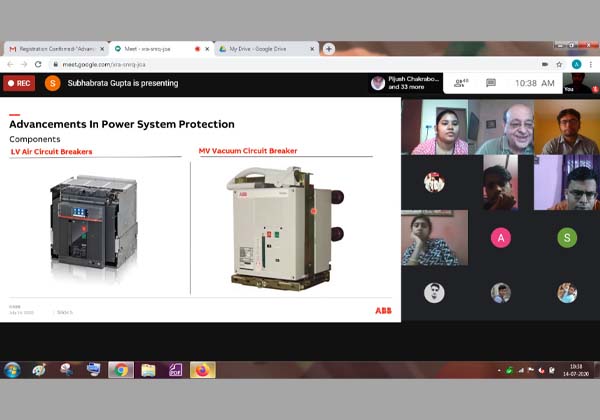
Task: Click the camera permission icon in address bar
Action: (x=545, y=64)
